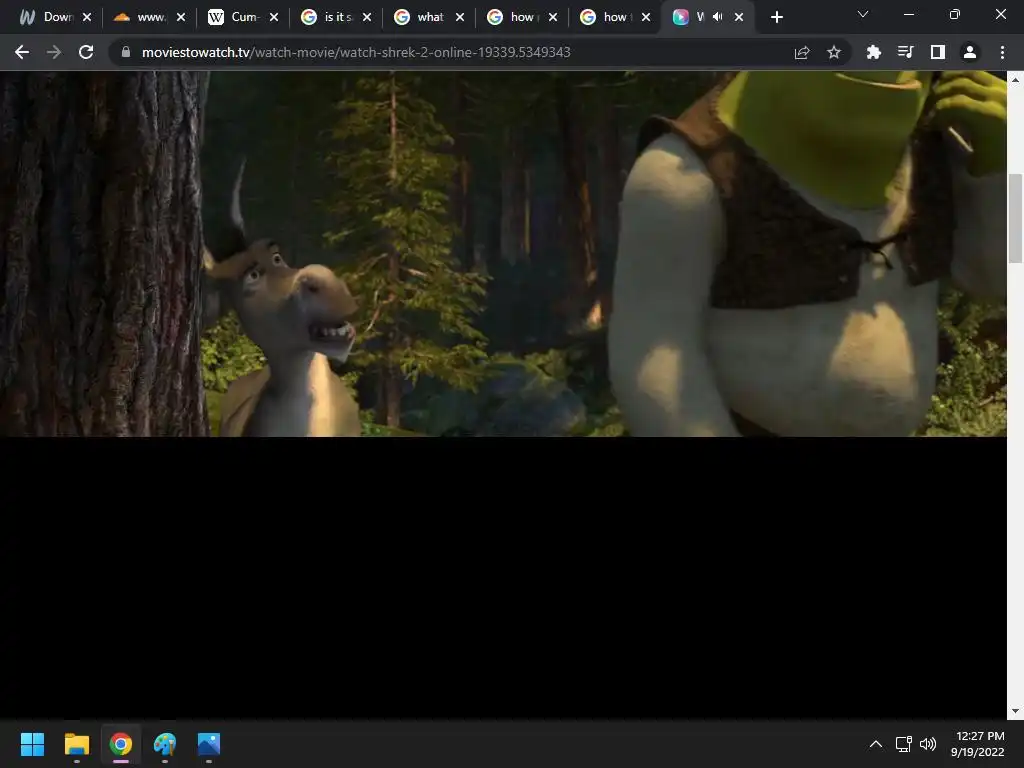1024x768 pixels.
Task: Close the active movie tab
Action: [739, 18]
